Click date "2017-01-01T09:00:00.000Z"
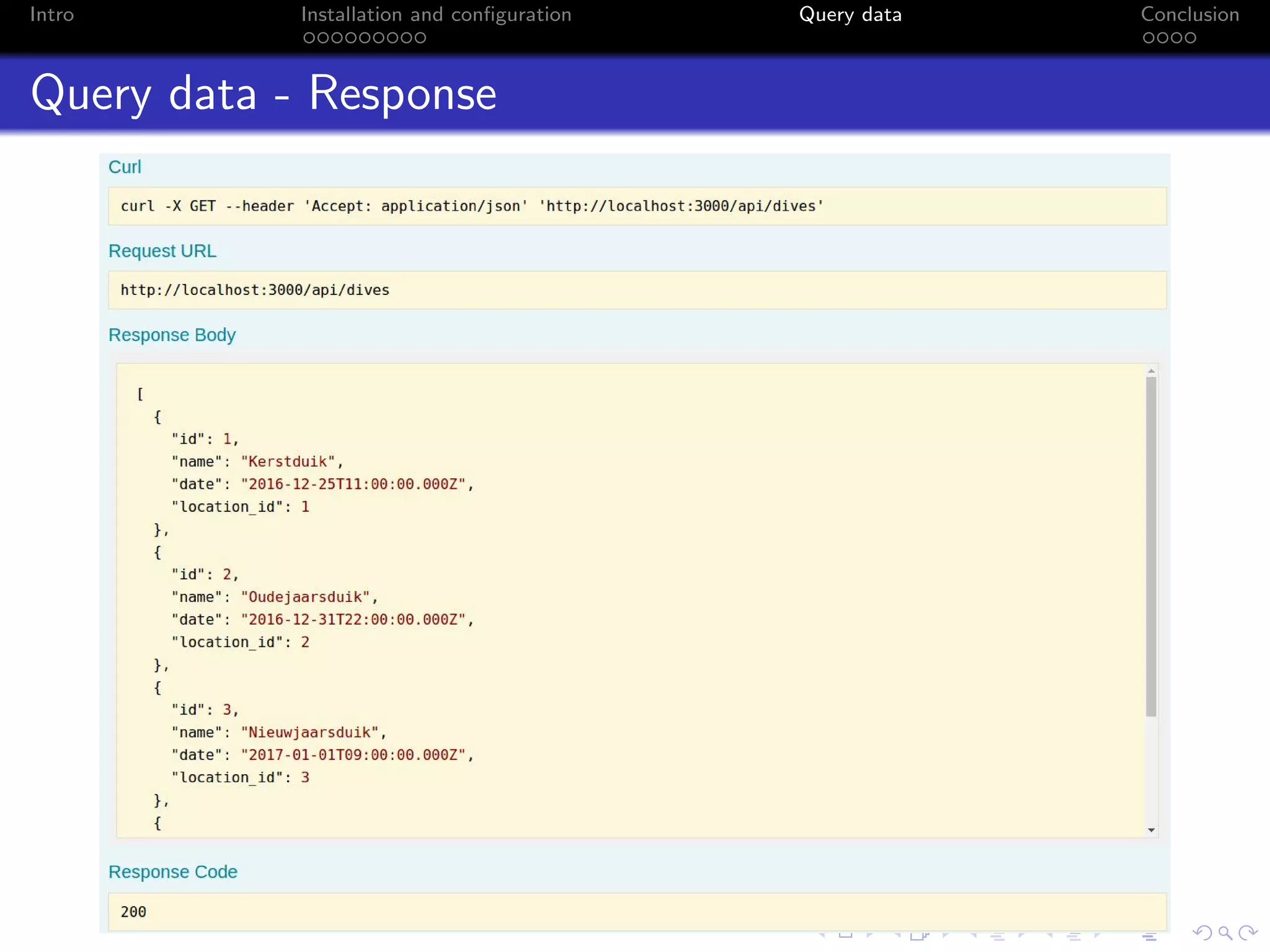The image size is (1270, 952). coord(353,755)
